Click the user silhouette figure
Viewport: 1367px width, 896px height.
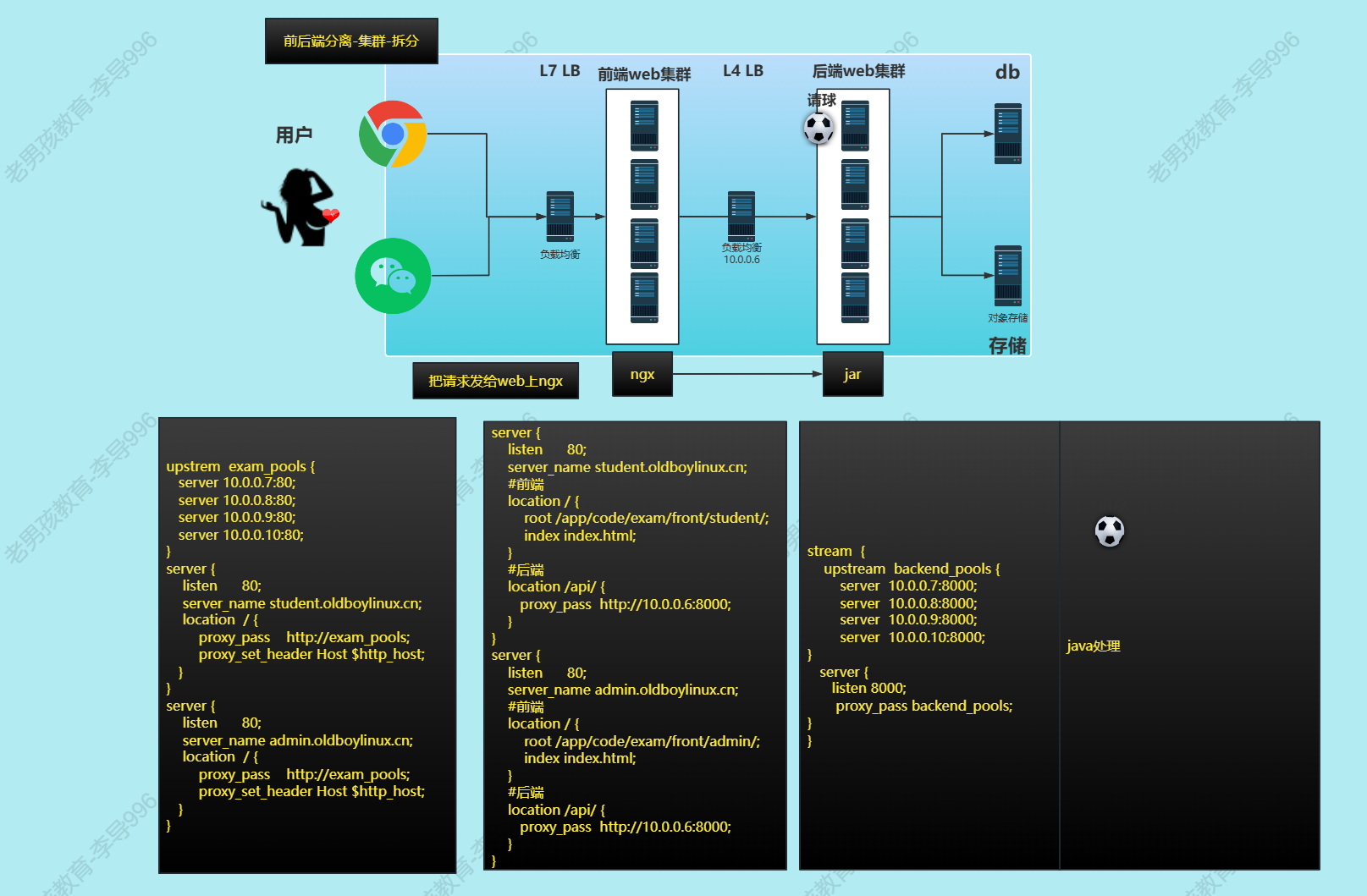click(x=300, y=207)
